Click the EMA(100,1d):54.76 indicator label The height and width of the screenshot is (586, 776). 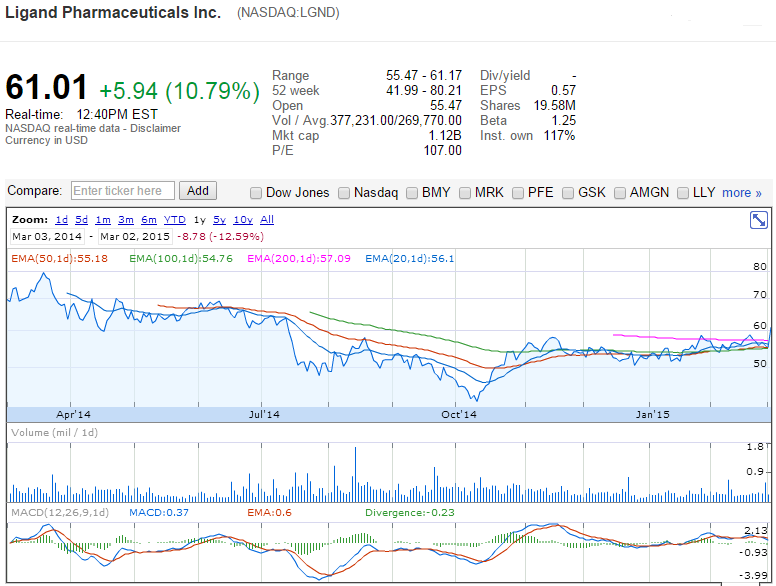pyautogui.click(x=181, y=258)
